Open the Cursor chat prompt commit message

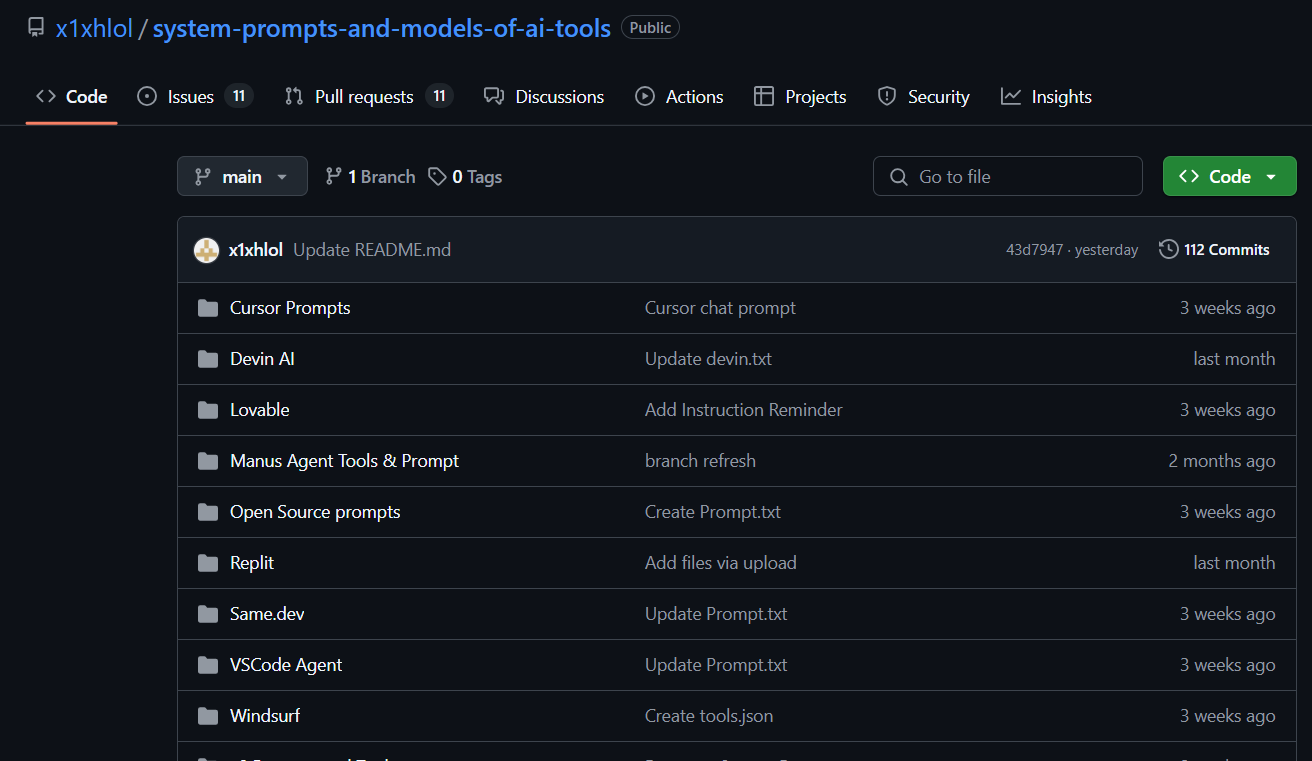point(720,308)
